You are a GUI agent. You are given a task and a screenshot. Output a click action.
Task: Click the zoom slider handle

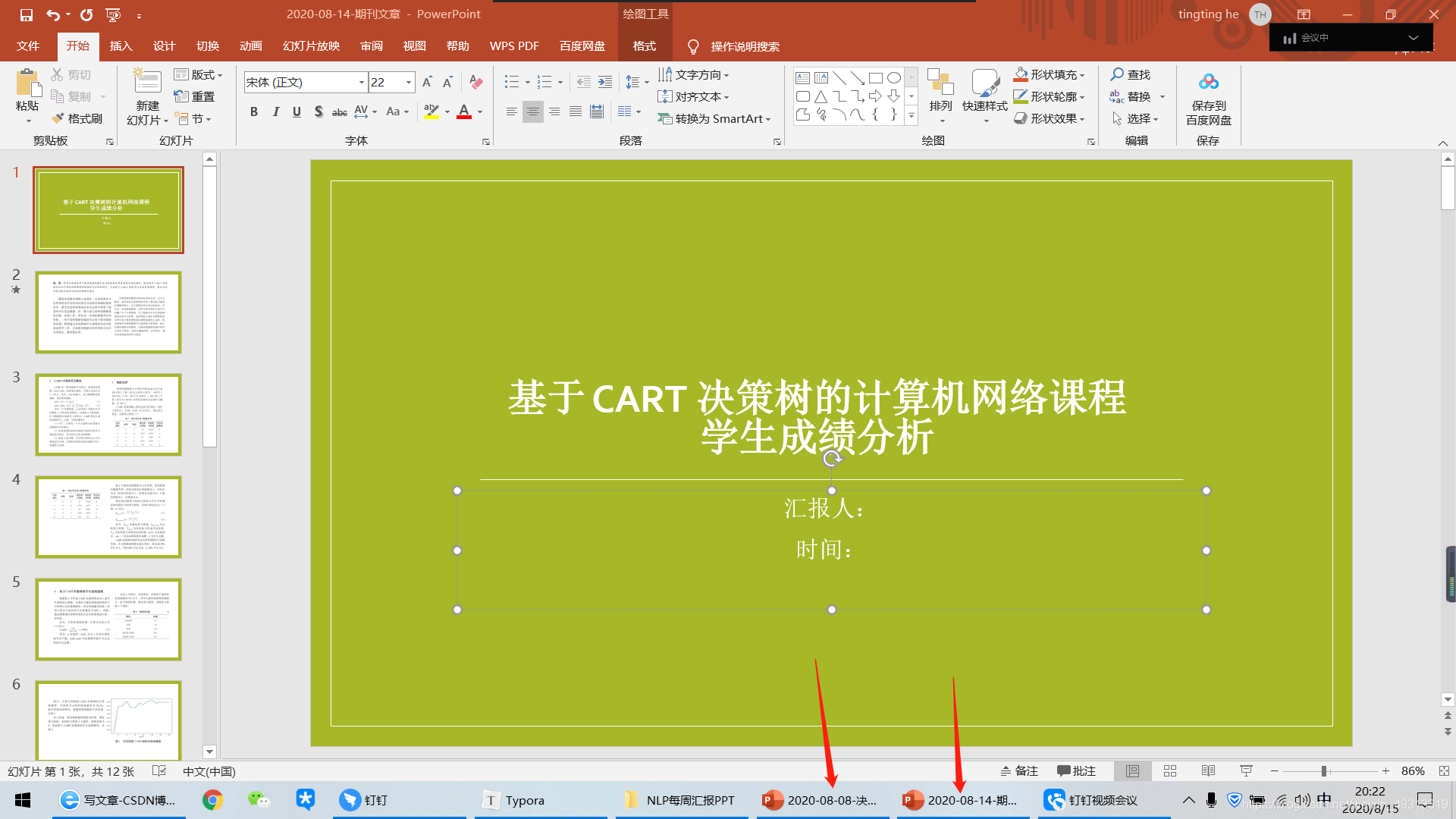[x=1324, y=770]
